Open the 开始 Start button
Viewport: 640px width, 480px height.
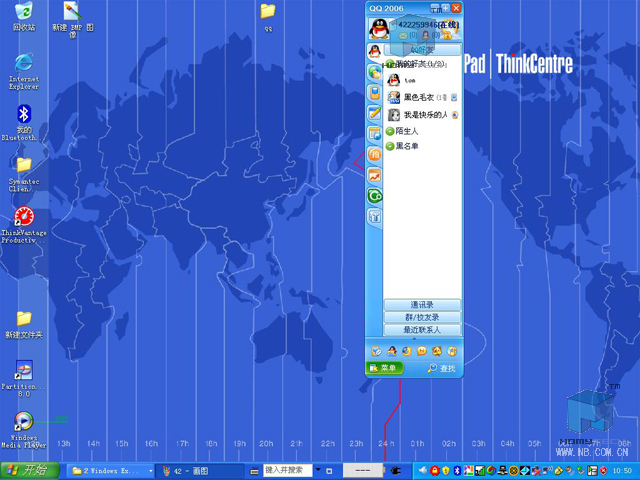[30, 470]
